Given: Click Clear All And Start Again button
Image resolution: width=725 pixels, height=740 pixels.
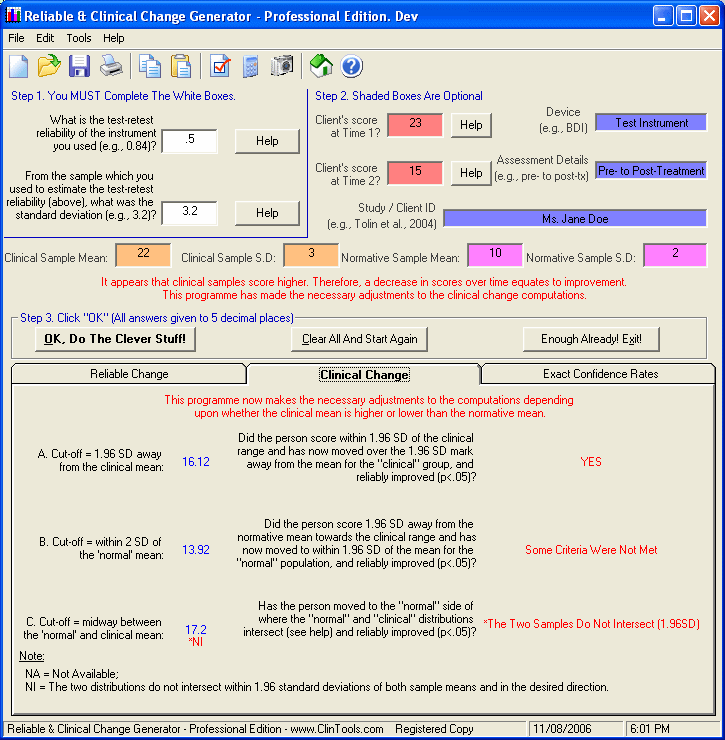Looking at the screenshot, I should pyautogui.click(x=360, y=339).
